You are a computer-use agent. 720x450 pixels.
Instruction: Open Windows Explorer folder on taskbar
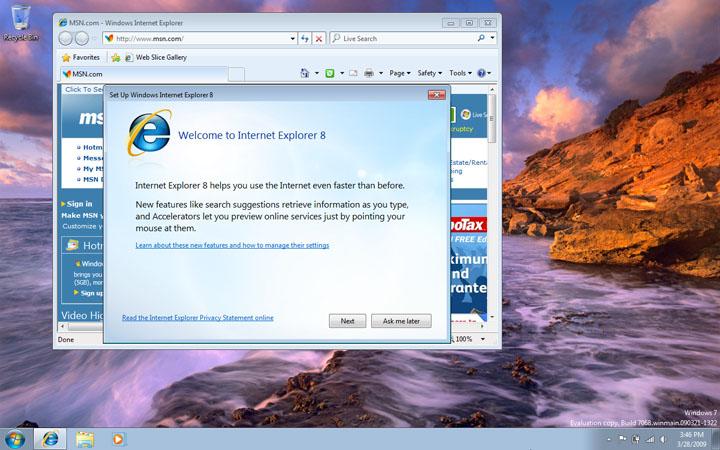point(85,439)
